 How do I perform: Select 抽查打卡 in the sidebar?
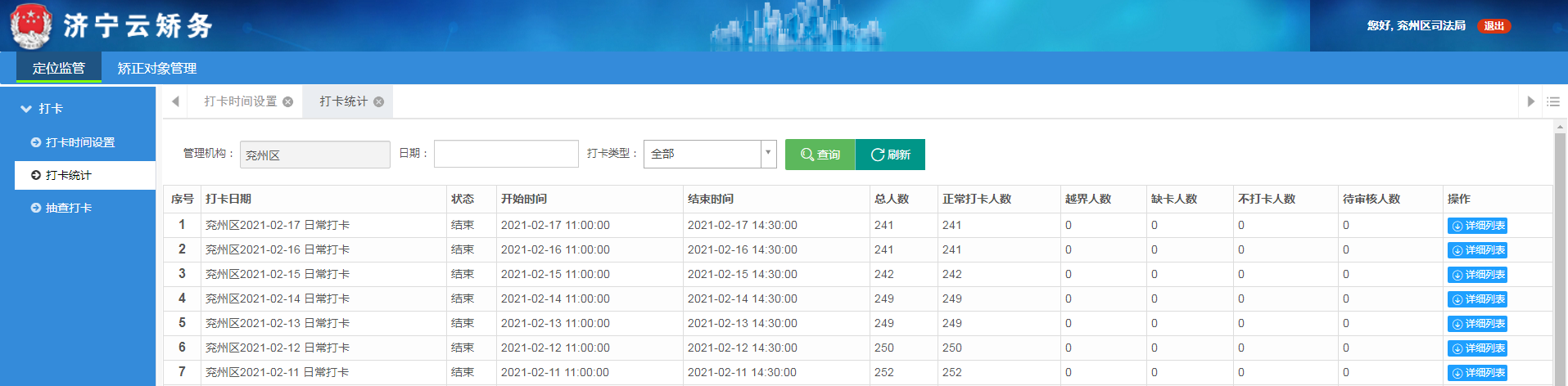click(68, 208)
